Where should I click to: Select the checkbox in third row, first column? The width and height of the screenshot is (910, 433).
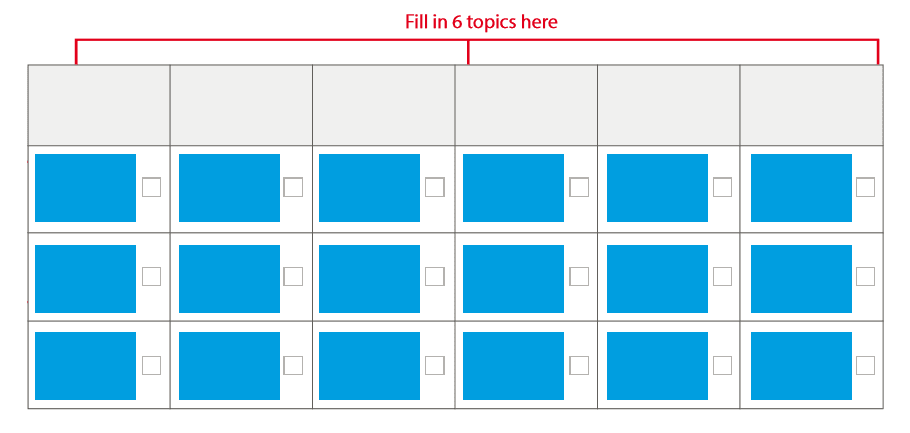(x=151, y=365)
